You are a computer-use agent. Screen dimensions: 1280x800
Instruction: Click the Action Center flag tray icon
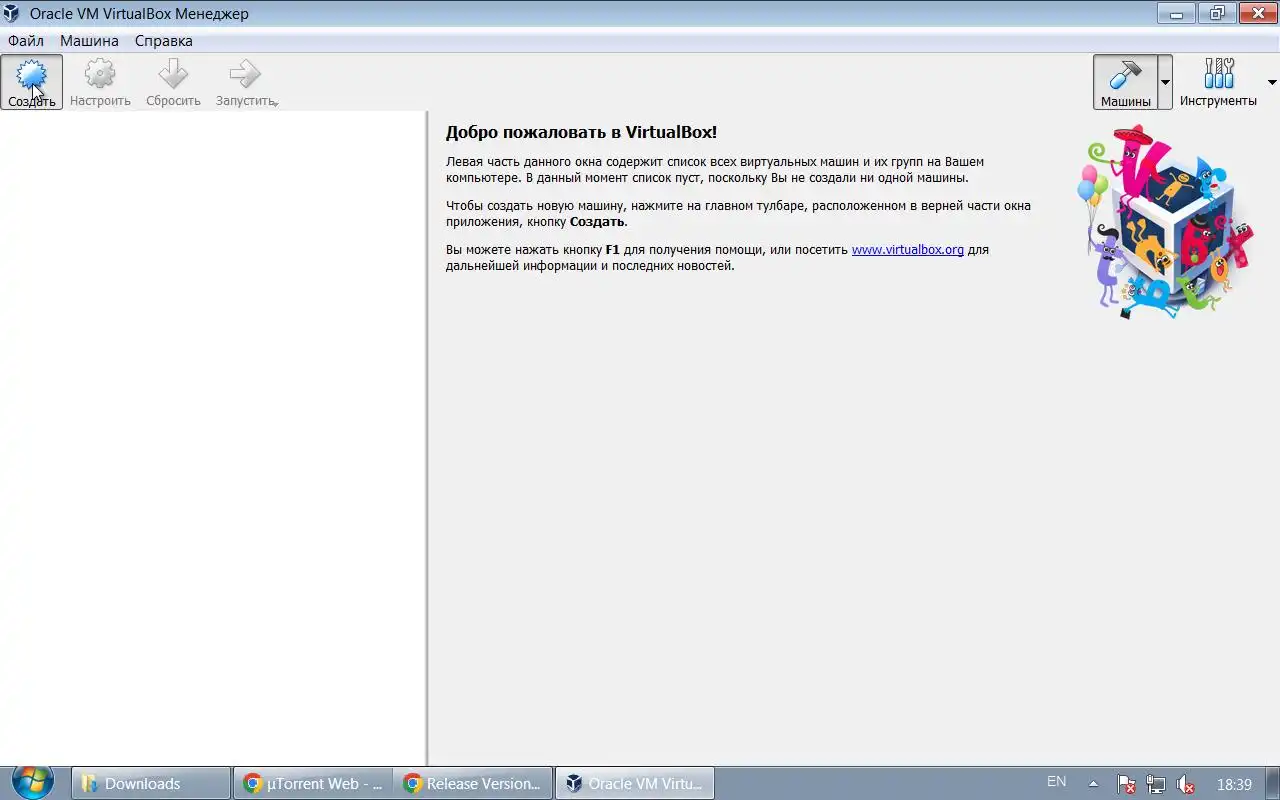tap(1126, 784)
